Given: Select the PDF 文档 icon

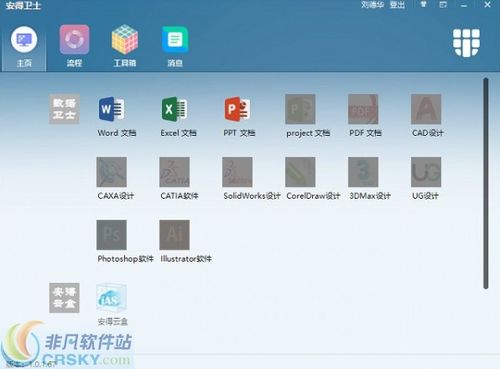Looking at the screenshot, I should (x=363, y=109).
